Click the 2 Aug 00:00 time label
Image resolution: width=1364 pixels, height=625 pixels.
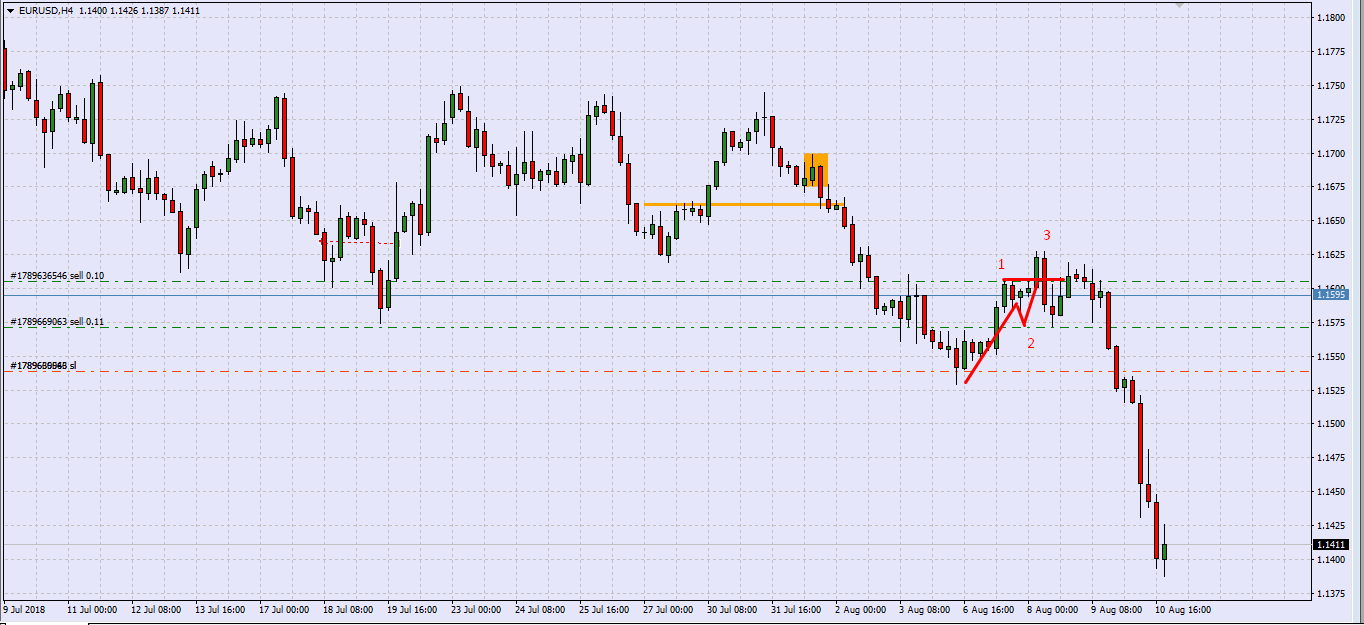pos(862,608)
